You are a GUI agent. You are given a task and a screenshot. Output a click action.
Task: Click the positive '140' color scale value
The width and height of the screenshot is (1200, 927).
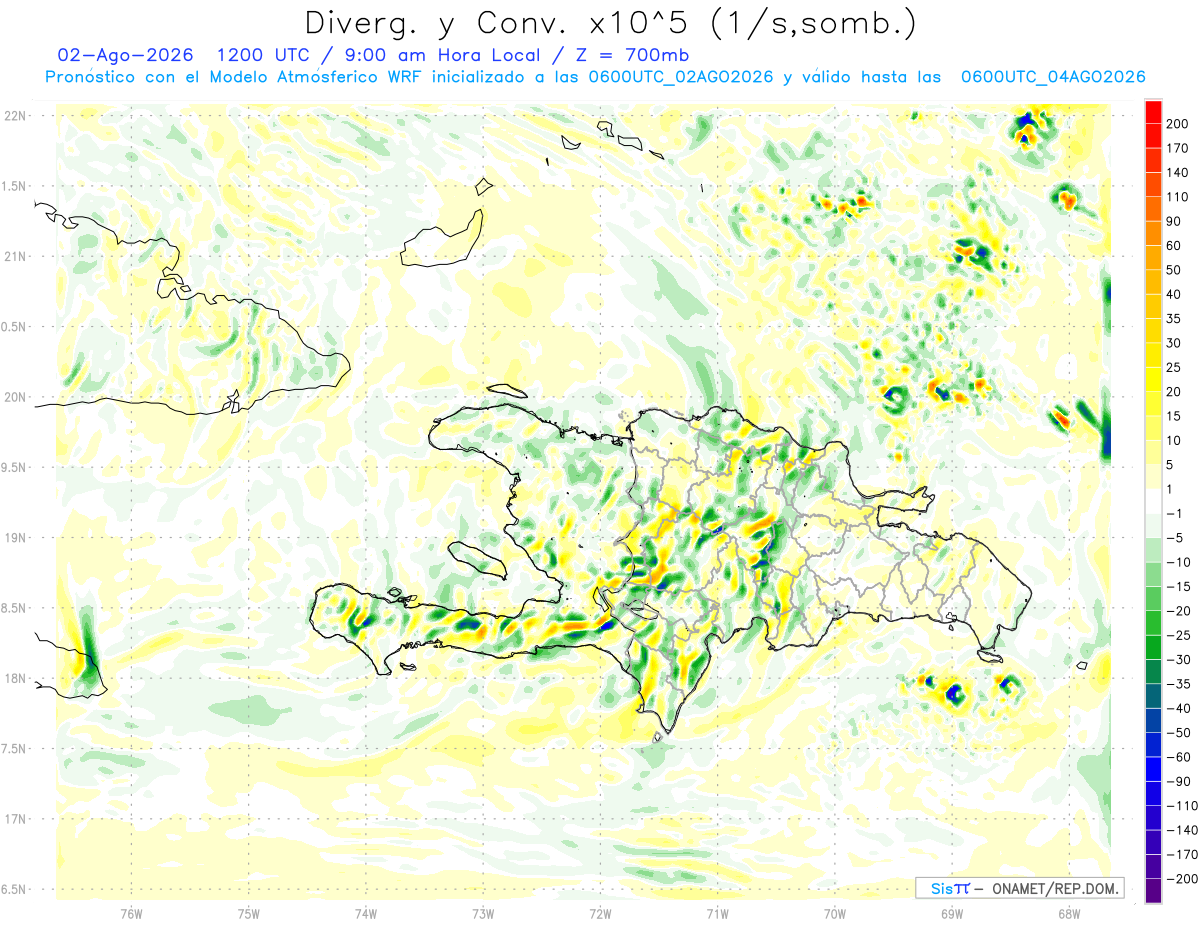click(1177, 172)
